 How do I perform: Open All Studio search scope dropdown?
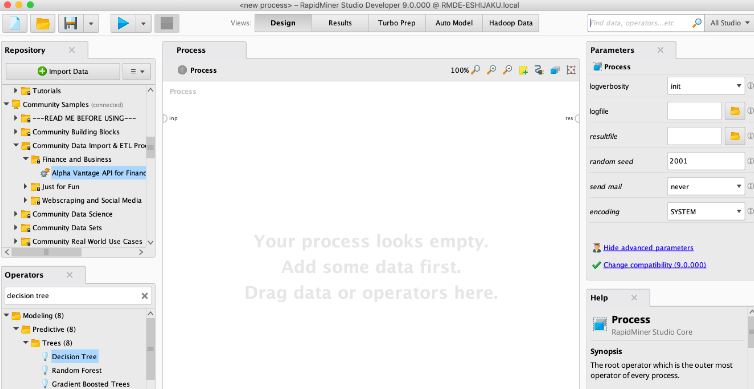click(x=729, y=23)
